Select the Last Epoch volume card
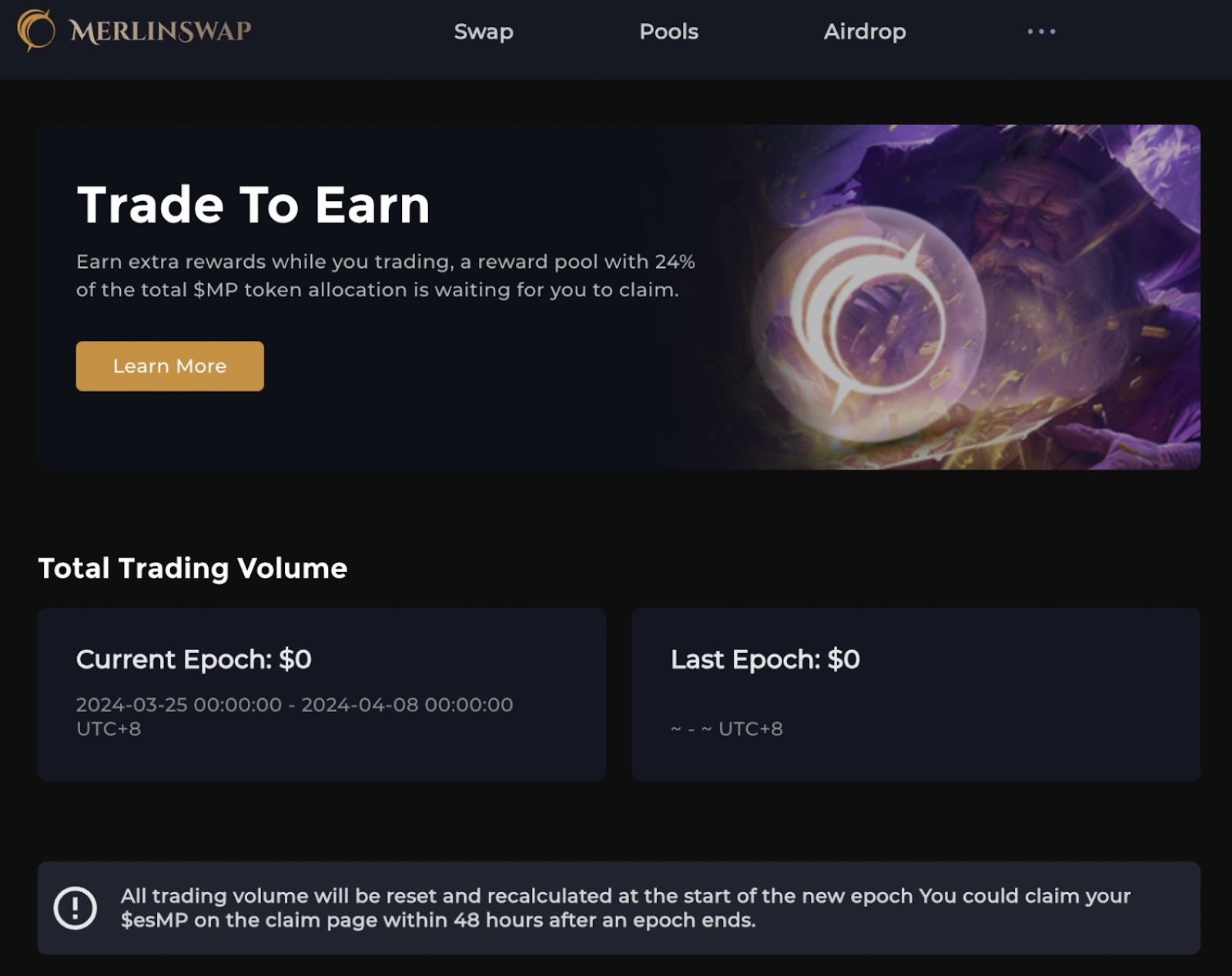Viewport: 1232px width, 976px height. pos(916,694)
